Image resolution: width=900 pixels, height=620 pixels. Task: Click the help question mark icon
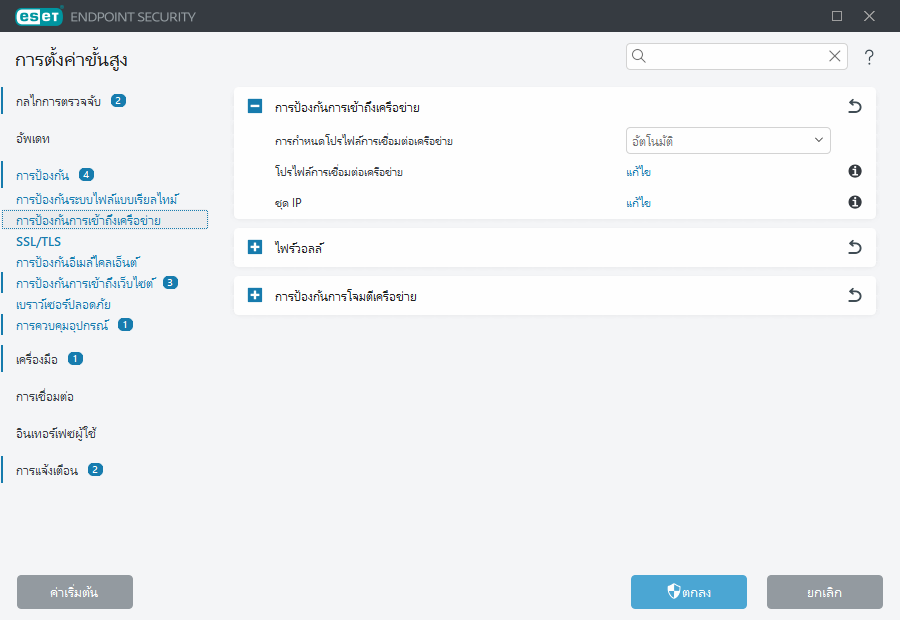point(869,57)
